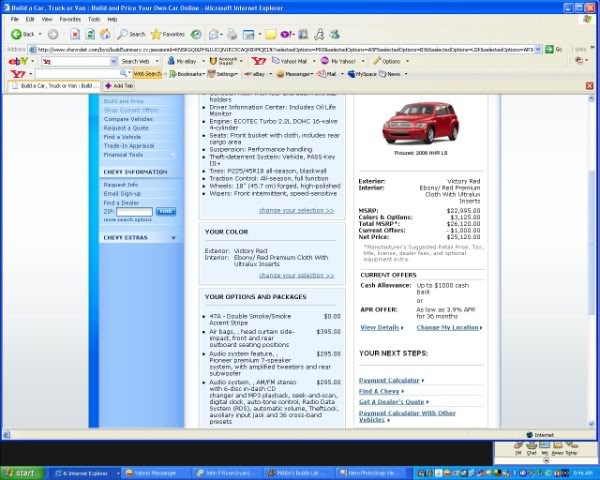This screenshot has height=480, width=600.
Task: Go to Home page icon
Action: 105,34
